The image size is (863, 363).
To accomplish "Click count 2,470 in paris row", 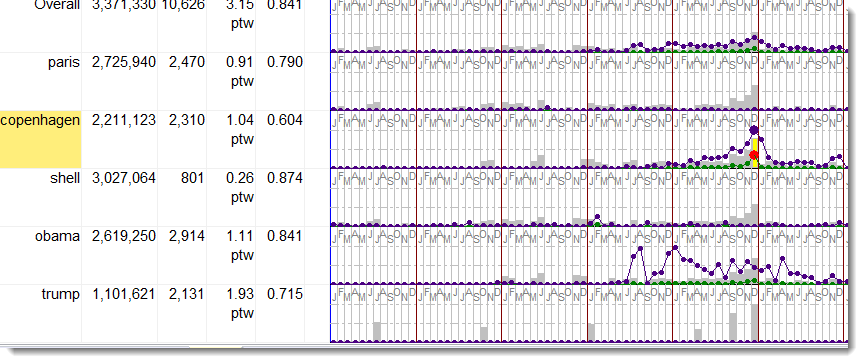I will [187, 62].
